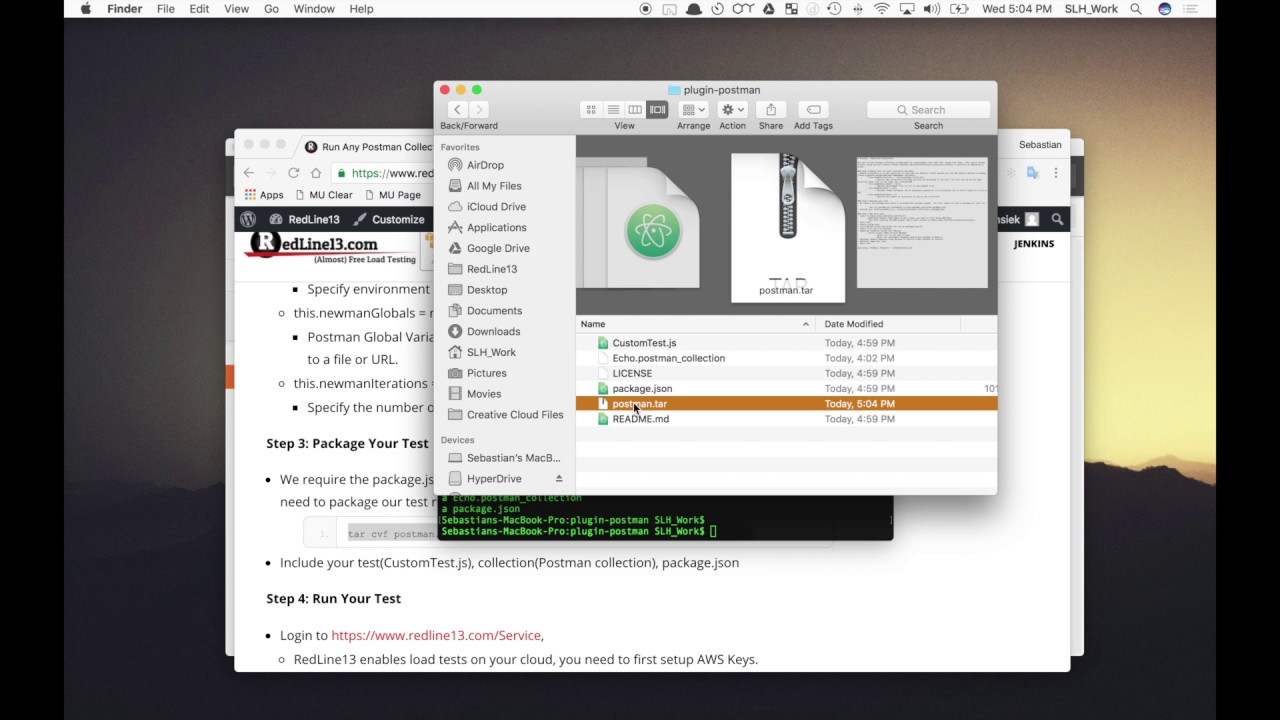Viewport: 1280px width, 720px height.
Task: Open MU Clear bookmark in Chrome
Action: coord(325,195)
